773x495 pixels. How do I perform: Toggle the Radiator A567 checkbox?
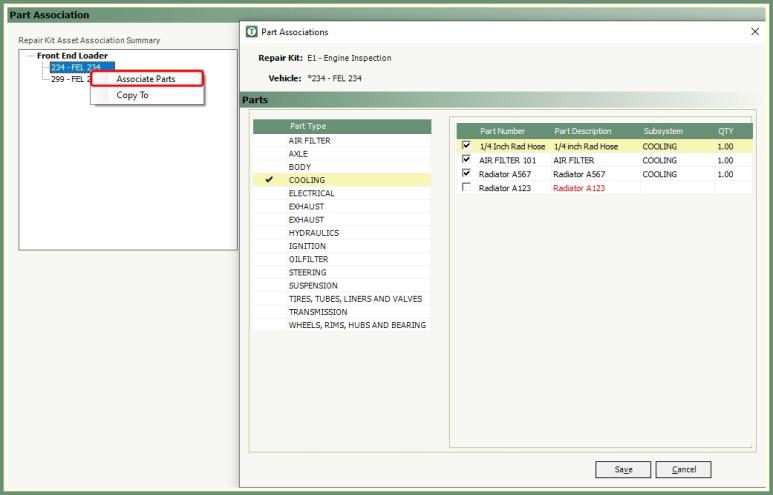point(466,174)
